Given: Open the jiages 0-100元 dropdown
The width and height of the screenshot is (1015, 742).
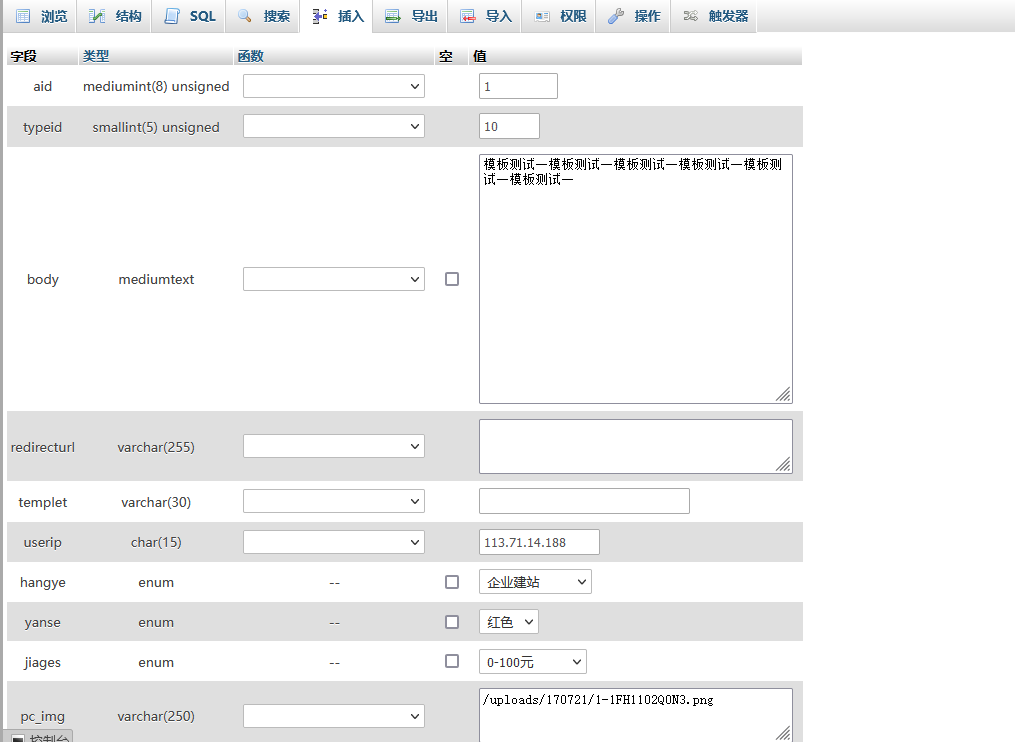Looking at the screenshot, I should pos(533,662).
